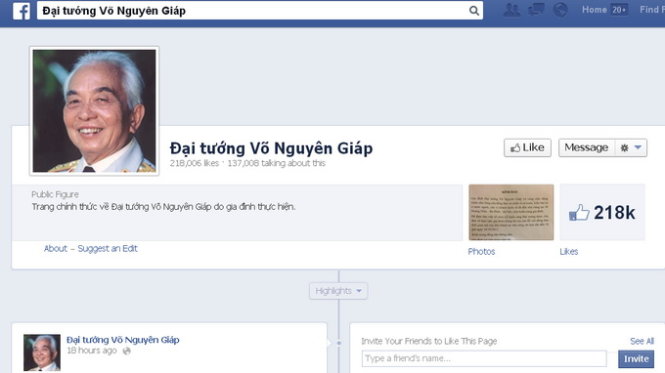Click the Likes label link

[569, 252]
